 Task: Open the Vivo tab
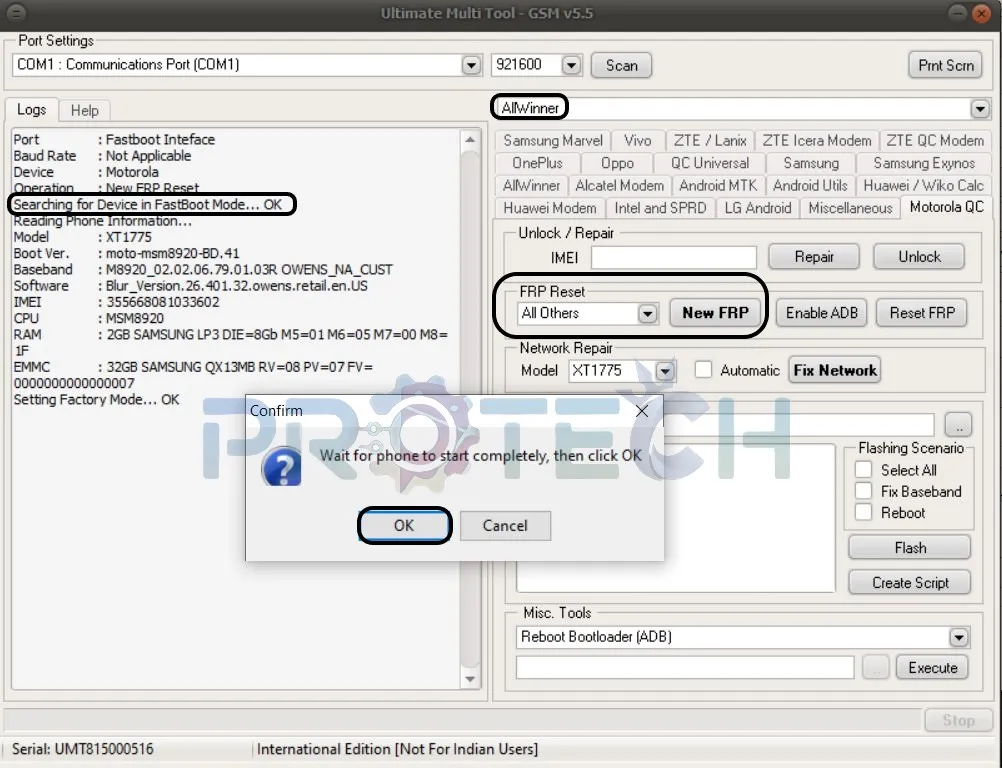(x=638, y=141)
